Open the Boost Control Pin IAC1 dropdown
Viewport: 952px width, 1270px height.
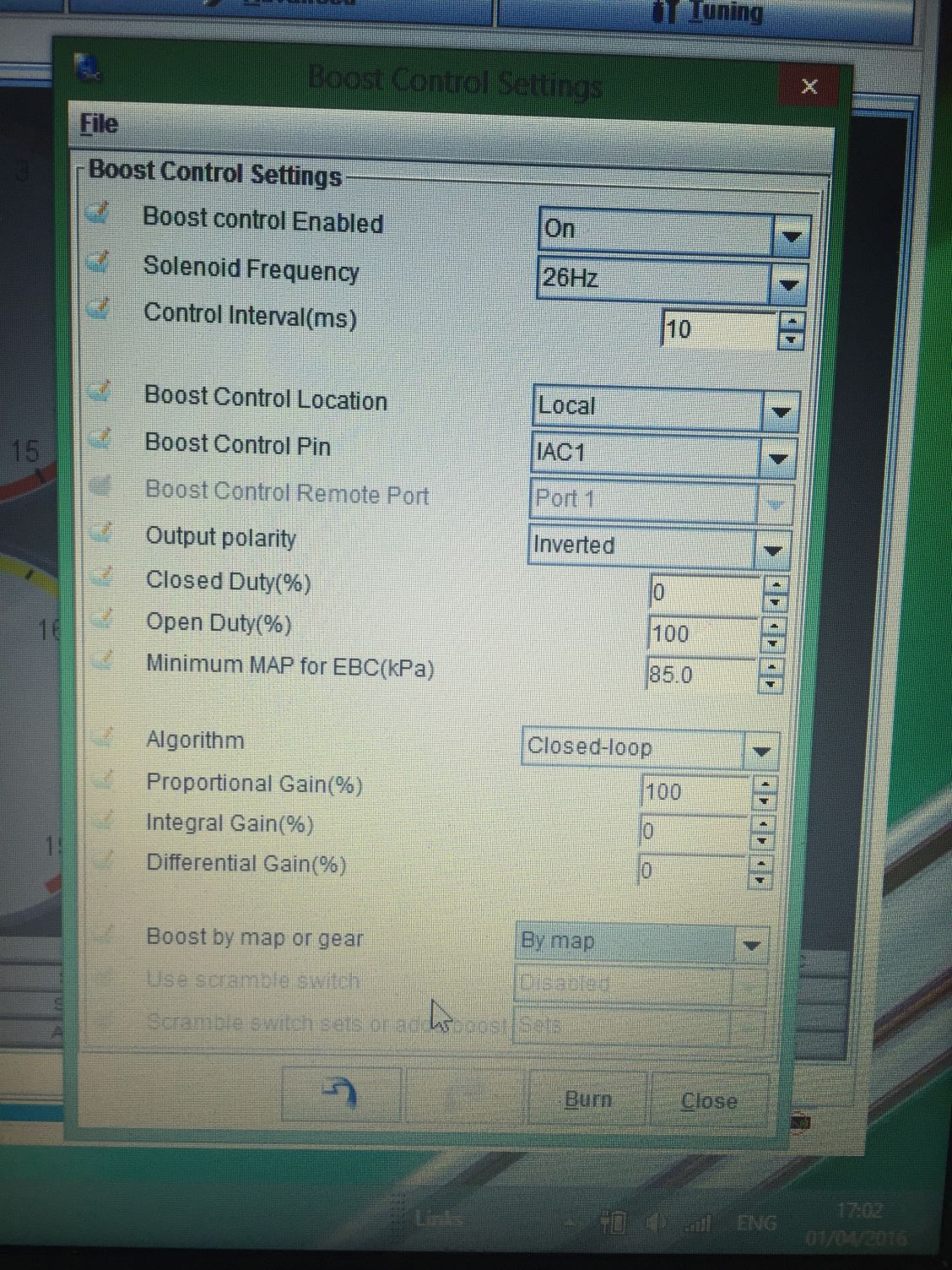(777, 459)
